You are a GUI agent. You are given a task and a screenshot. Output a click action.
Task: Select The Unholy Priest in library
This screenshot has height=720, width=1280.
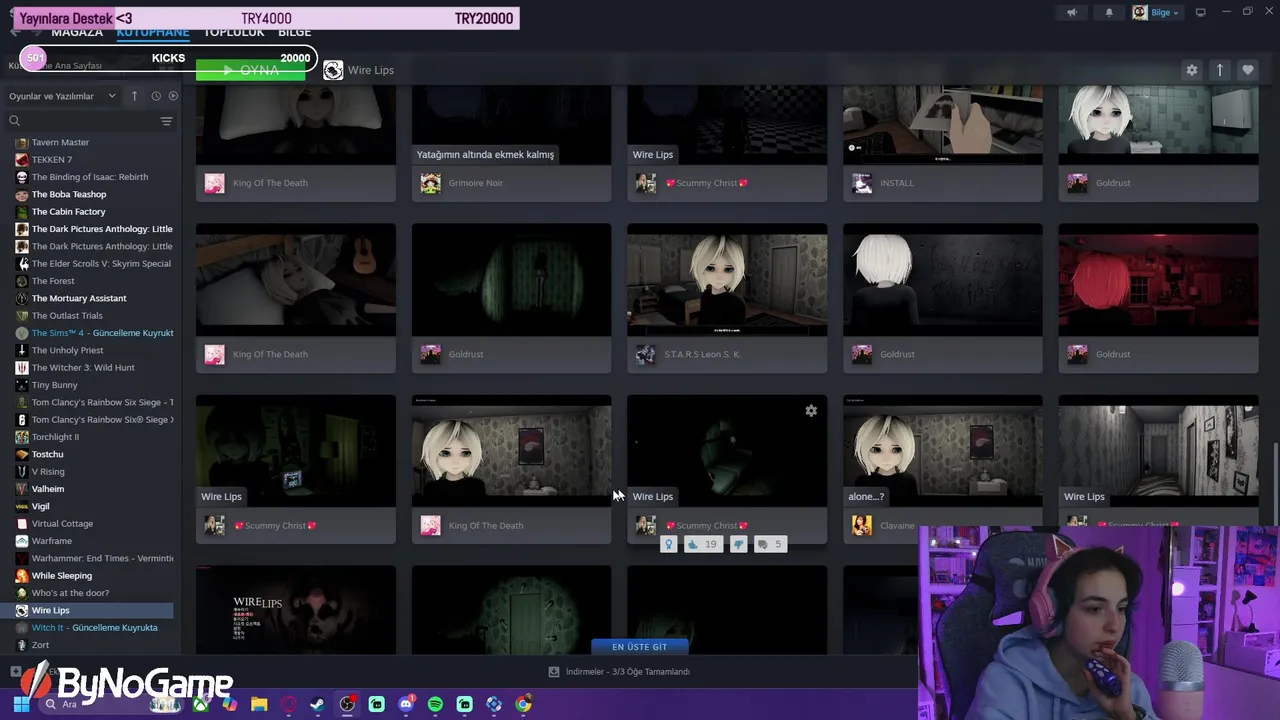point(67,350)
